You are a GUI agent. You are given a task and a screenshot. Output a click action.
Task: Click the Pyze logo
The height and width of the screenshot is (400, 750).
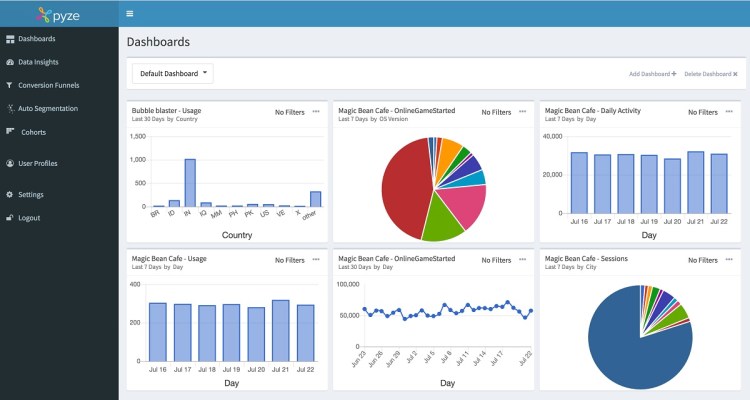coord(58,14)
